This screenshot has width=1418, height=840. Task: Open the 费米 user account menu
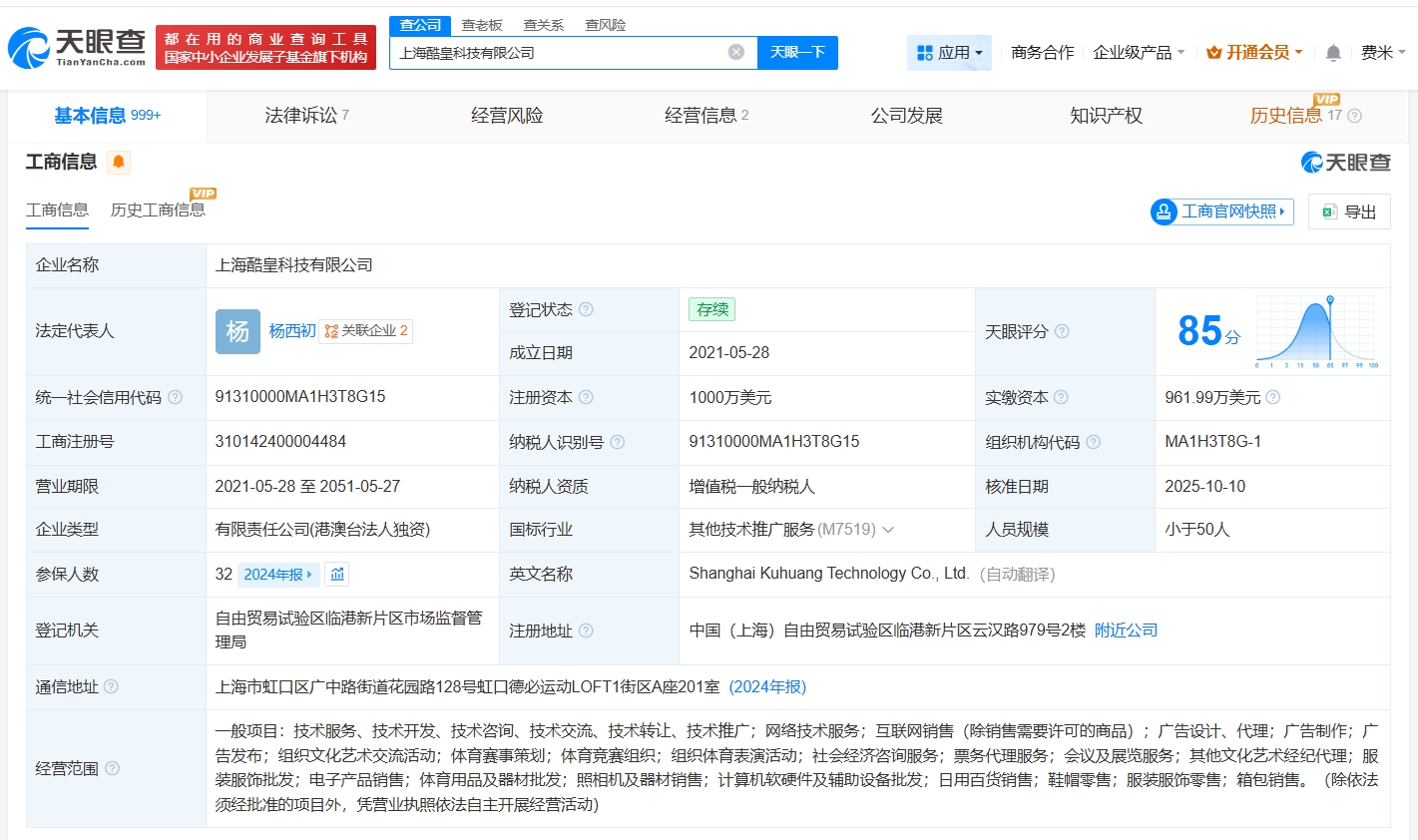point(1382,53)
